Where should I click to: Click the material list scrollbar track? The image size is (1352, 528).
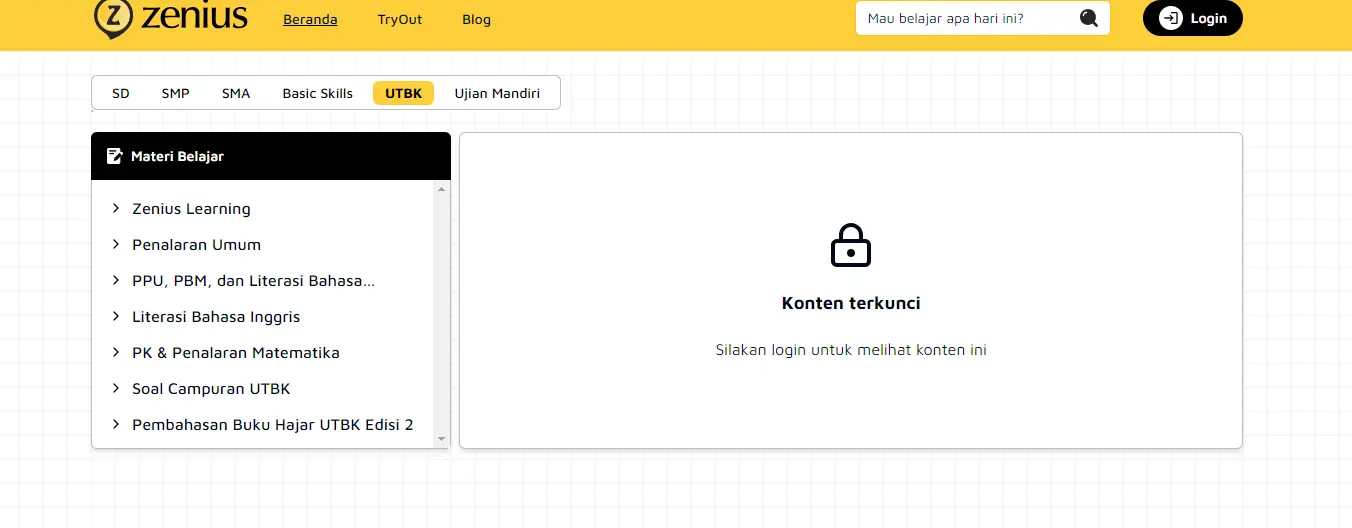point(441,314)
